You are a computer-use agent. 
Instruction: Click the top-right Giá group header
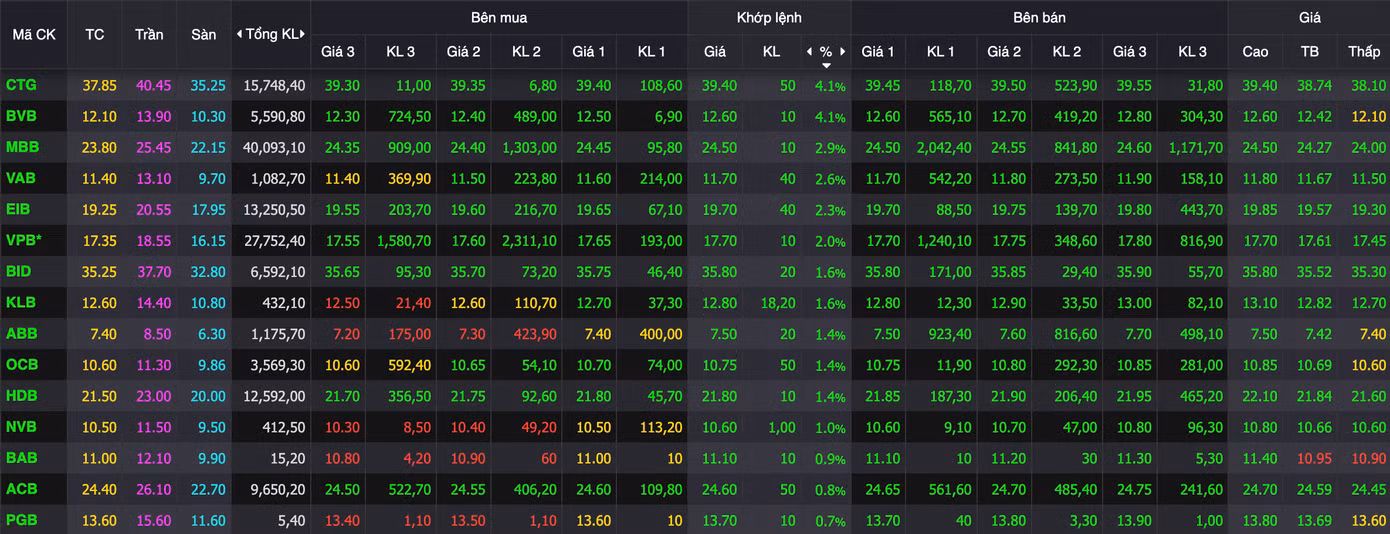coord(1310,17)
